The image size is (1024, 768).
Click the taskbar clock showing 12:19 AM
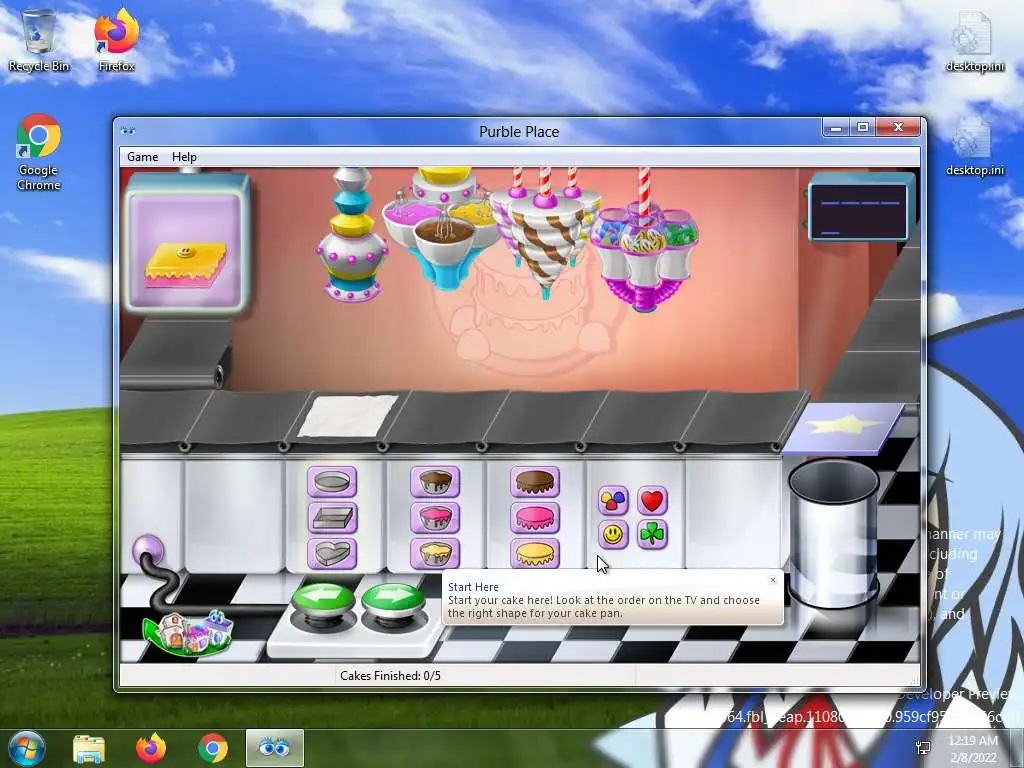click(x=973, y=749)
